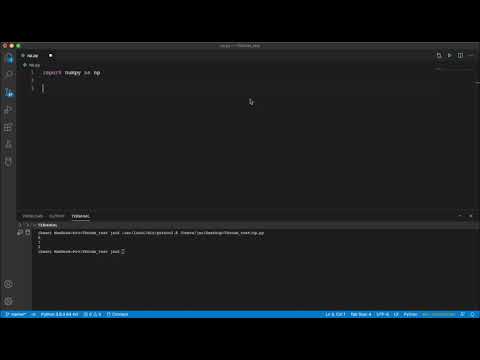
Task: Select the Terminal panel tab
Action: point(81,216)
